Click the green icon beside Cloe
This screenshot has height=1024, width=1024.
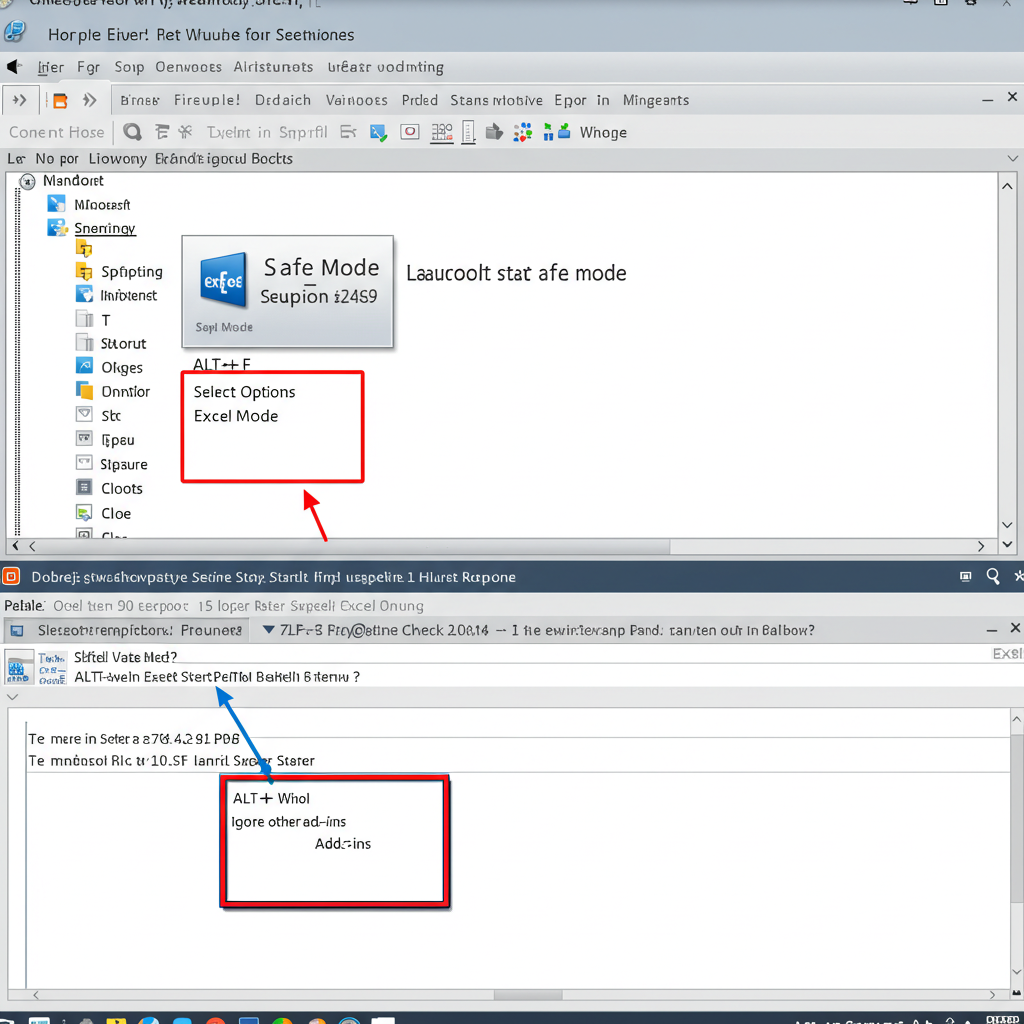84,513
